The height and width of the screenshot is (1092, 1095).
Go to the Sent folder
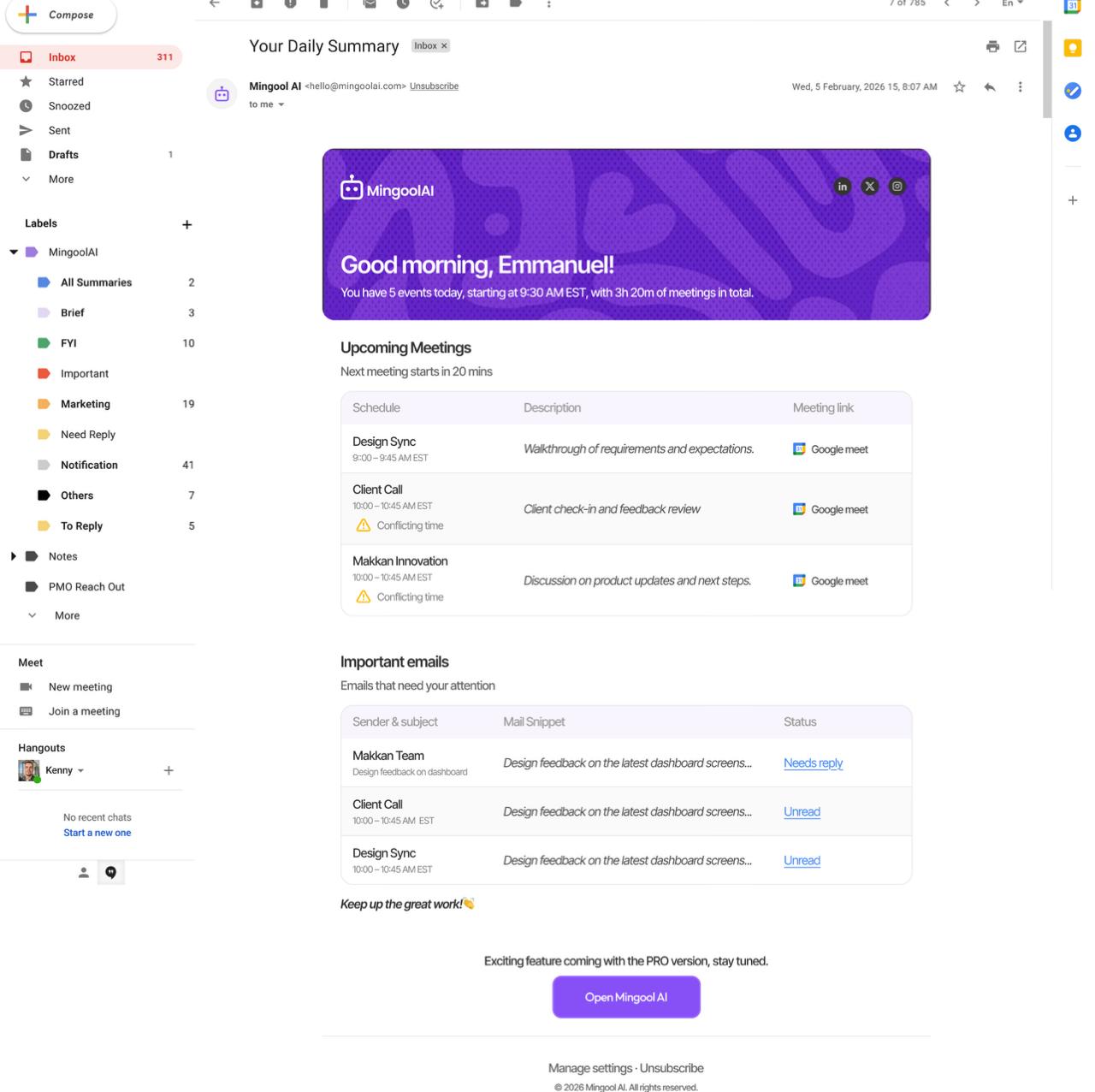point(60,130)
